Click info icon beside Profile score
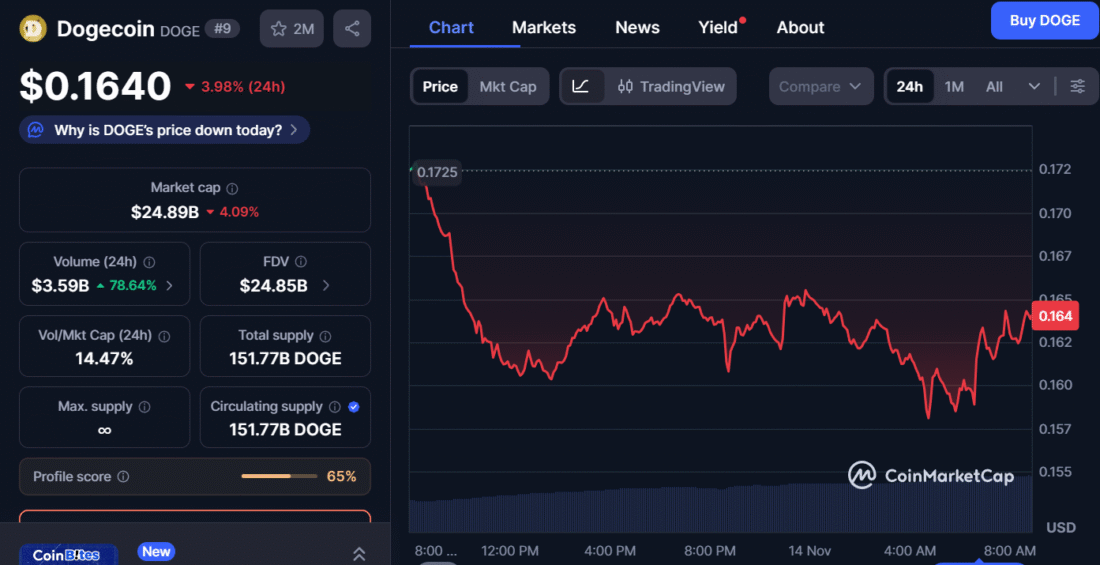 click(x=123, y=477)
